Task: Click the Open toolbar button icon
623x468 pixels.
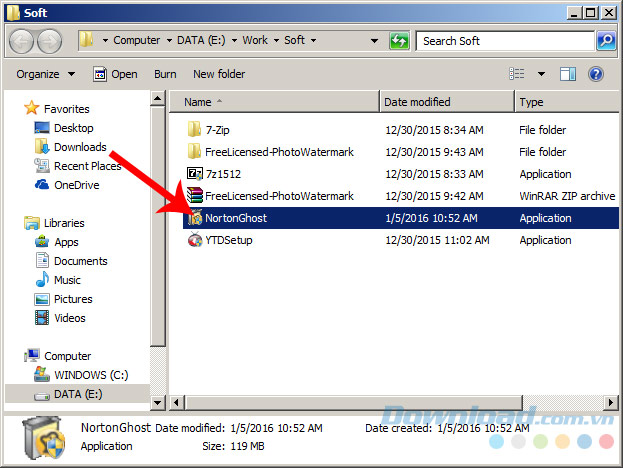Action: 100,74
